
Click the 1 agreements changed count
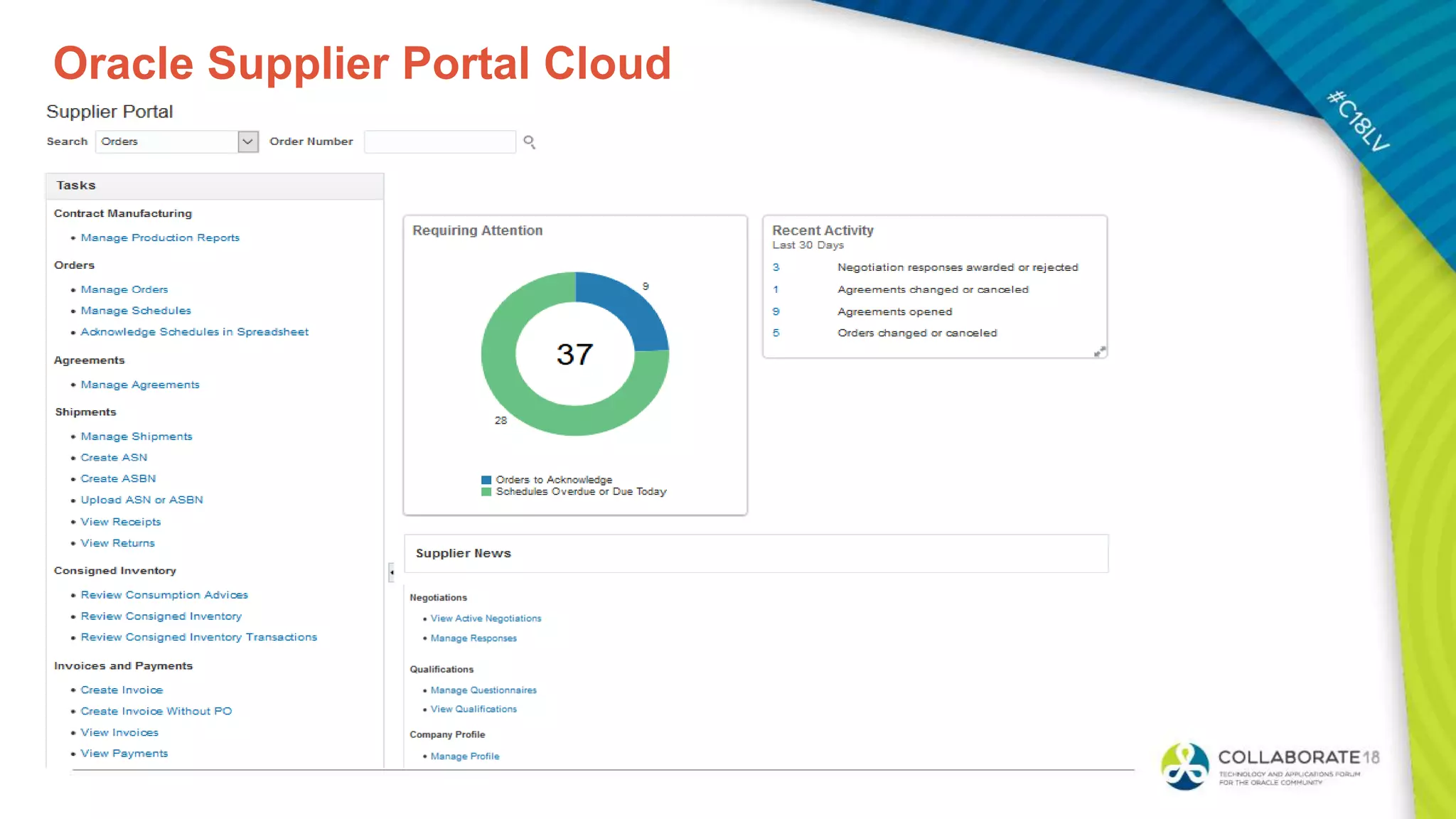pos(776,289)
